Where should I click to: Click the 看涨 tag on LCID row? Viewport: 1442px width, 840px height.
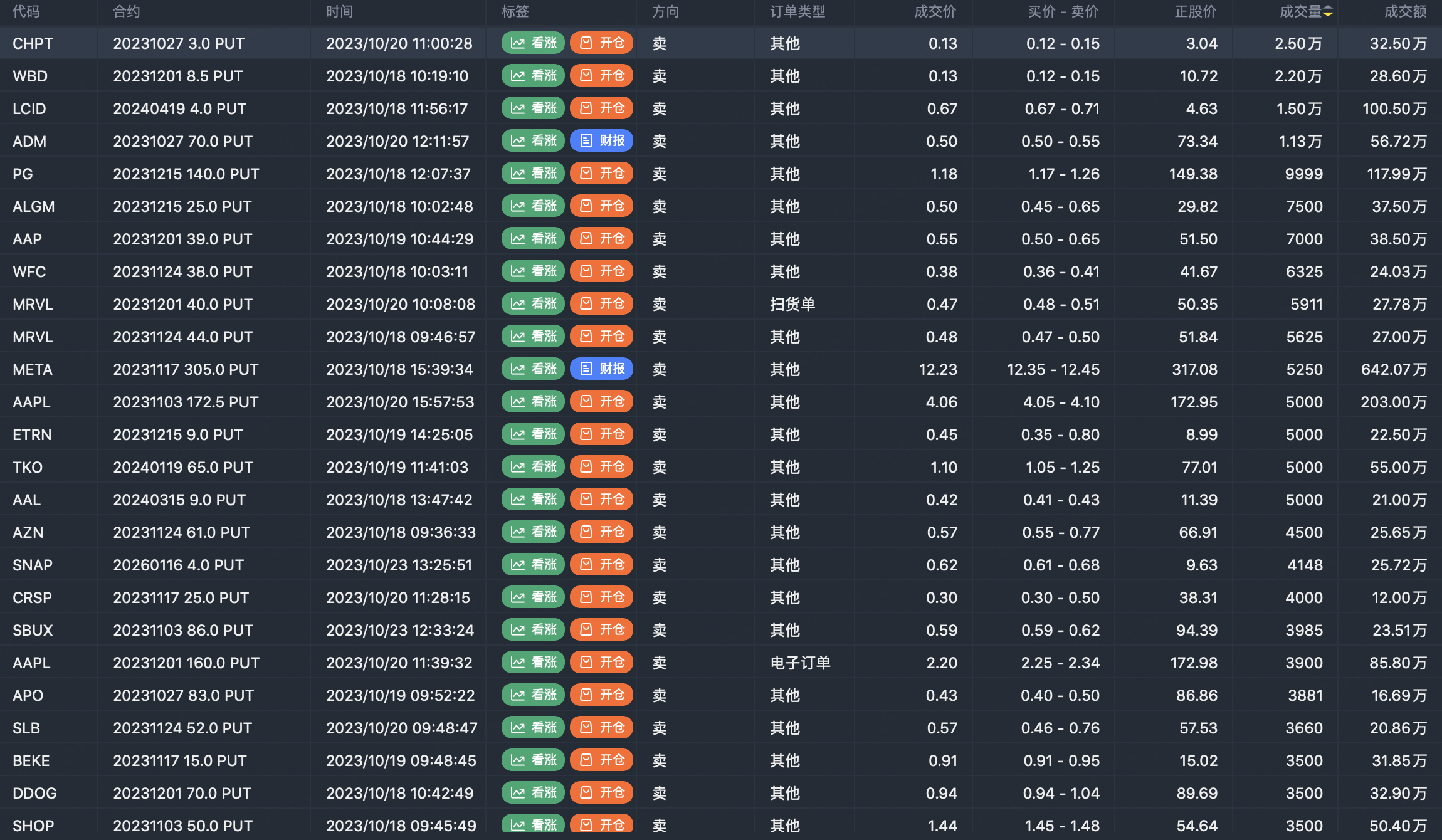(533, 108)
